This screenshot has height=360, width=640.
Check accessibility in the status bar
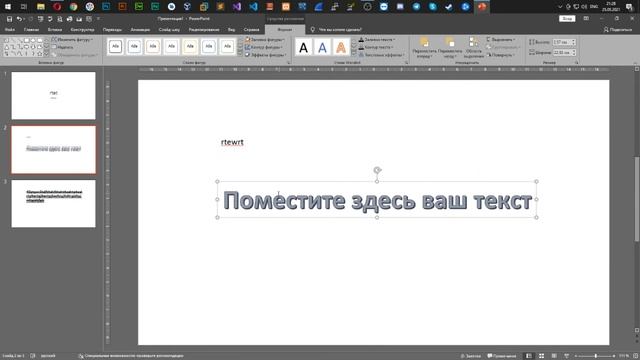coord(131,356)
